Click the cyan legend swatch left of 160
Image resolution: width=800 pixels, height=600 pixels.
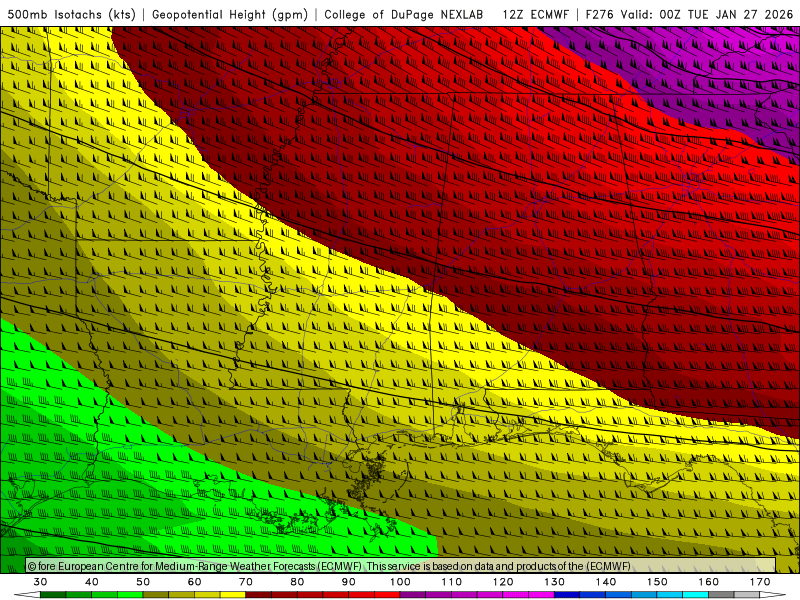[x=695, y=595]
